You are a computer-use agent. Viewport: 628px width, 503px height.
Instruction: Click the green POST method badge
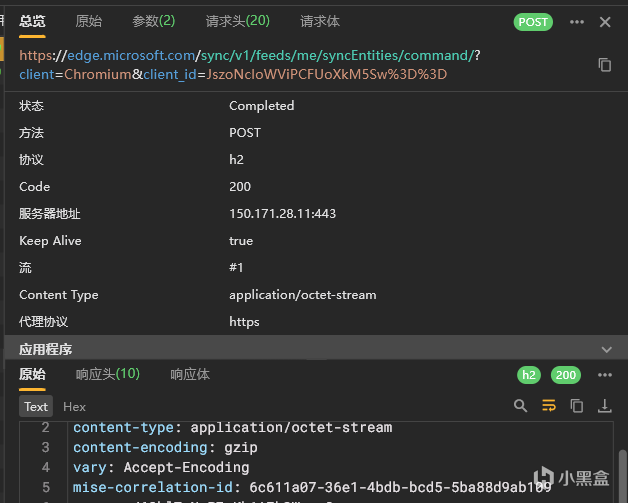(533, 22)
